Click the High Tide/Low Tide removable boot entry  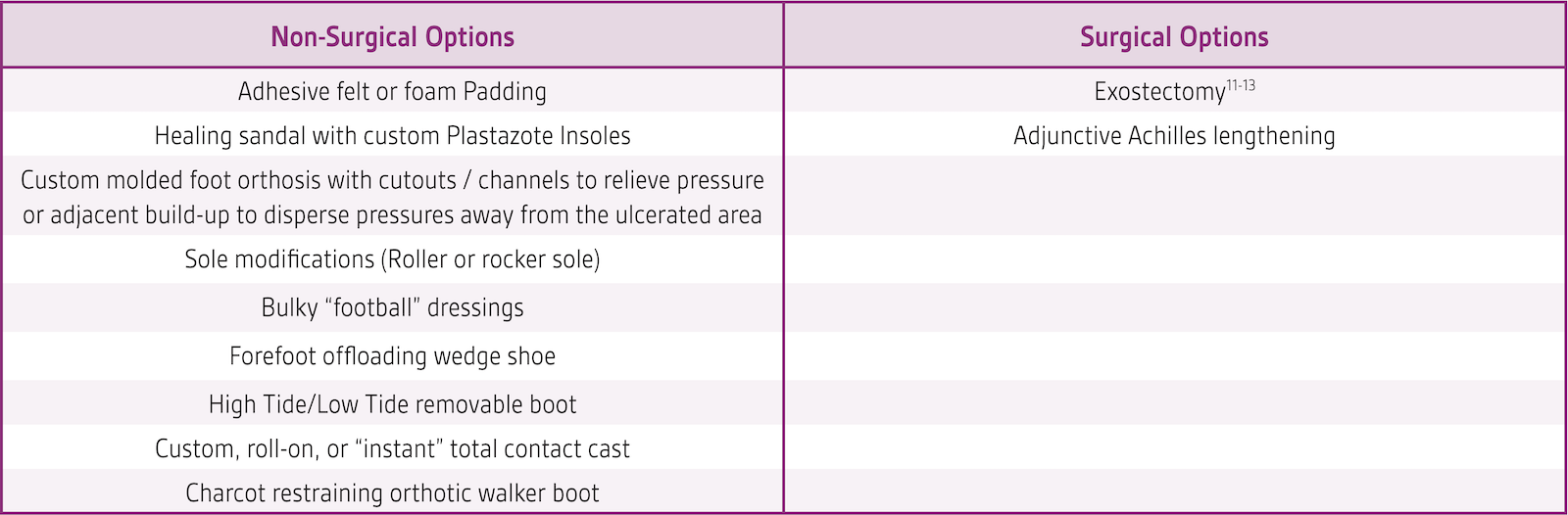click(392, 403)
